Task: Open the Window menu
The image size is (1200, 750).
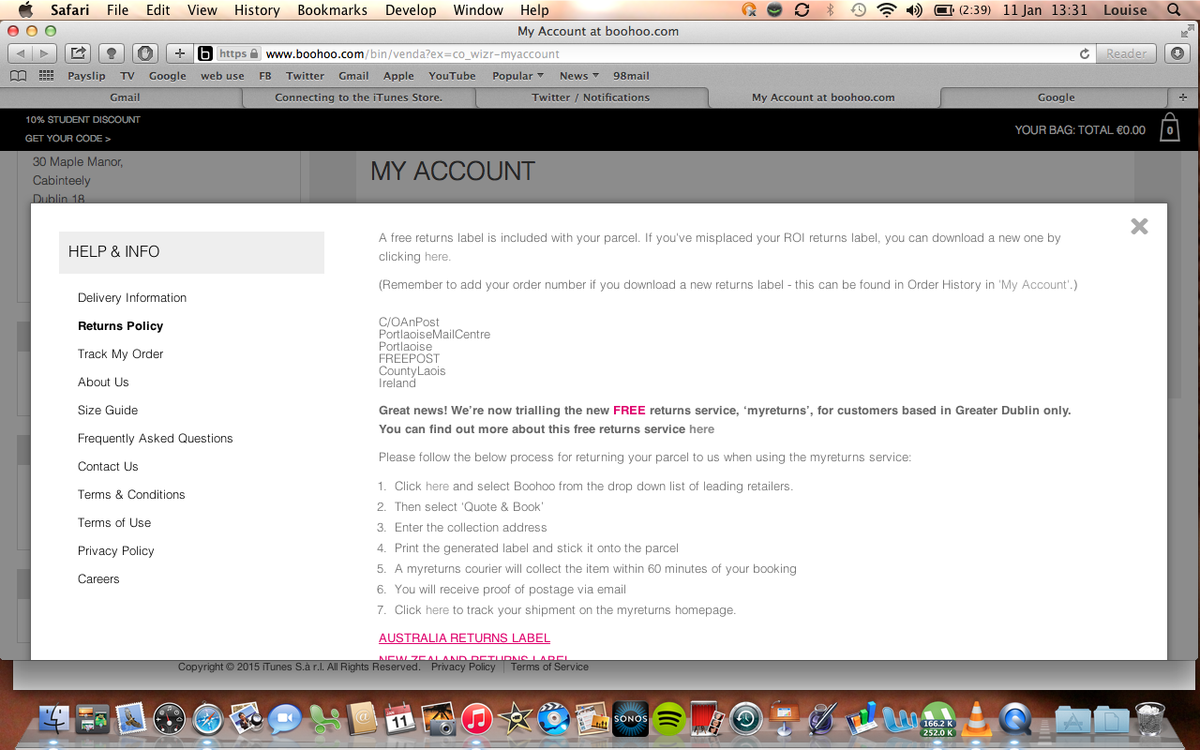Action: [x=478, y=10]
